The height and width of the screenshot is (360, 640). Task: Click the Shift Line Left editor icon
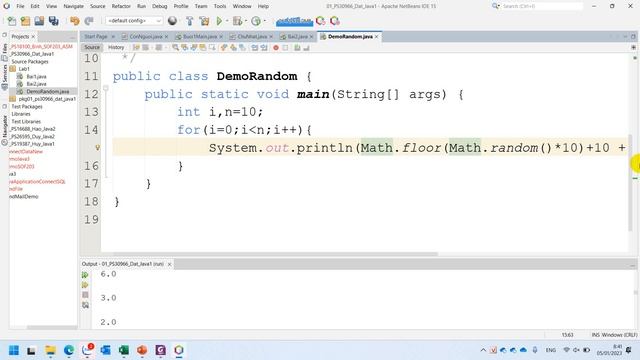tap(255, 48)
